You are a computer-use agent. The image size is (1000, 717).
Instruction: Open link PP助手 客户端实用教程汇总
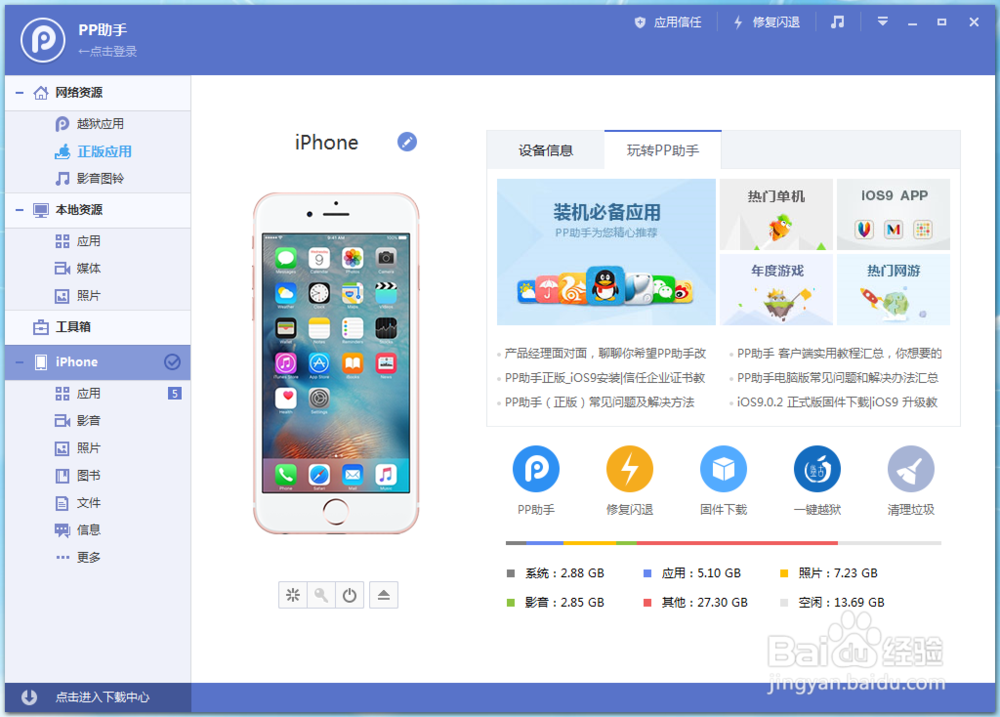coord(839,353)
